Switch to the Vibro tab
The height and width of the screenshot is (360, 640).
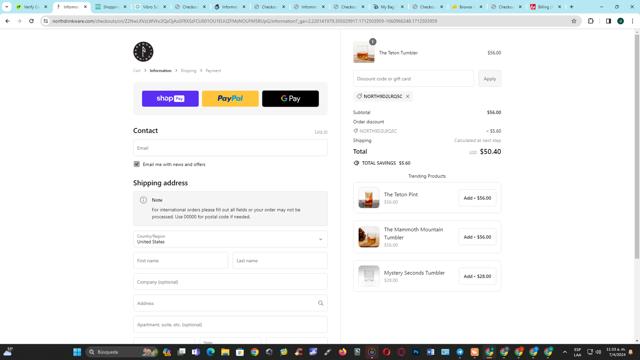150,7
